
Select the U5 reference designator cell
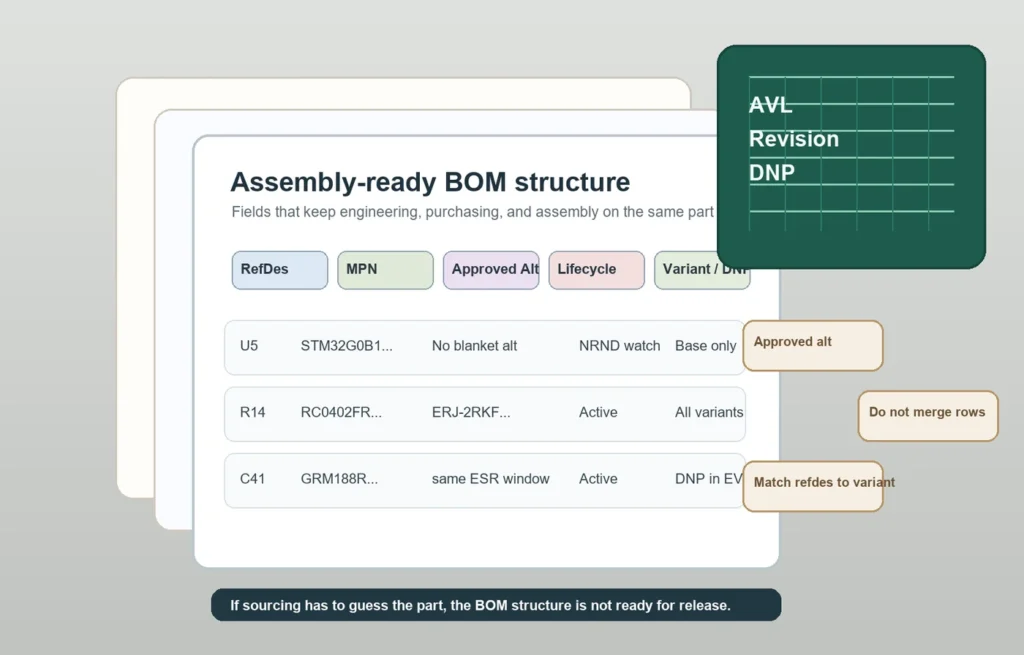pos(249,346)
